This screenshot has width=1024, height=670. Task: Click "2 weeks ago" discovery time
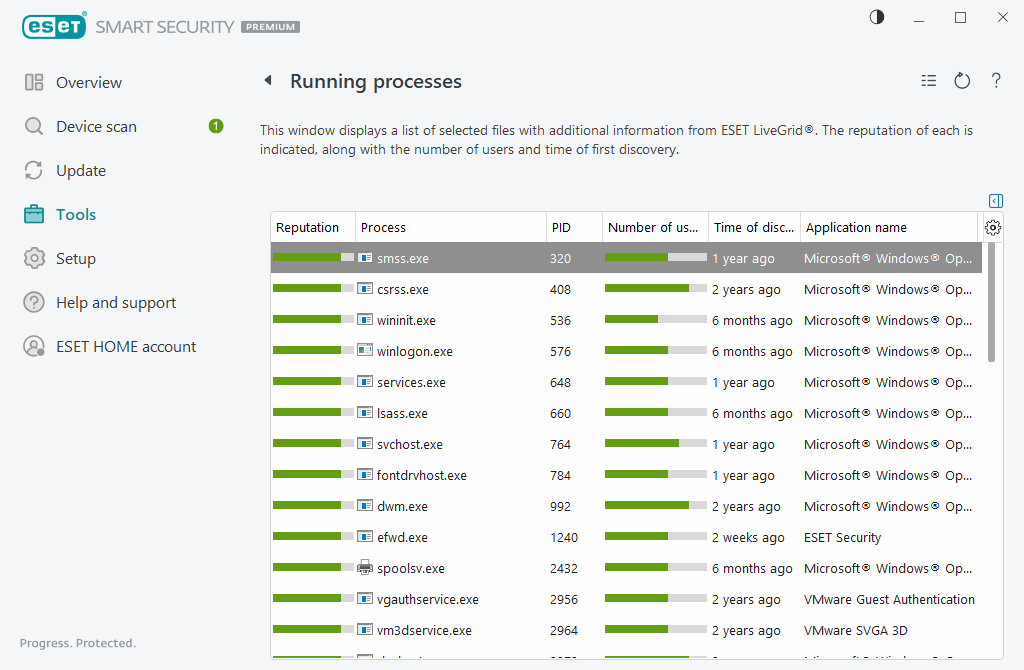pos(748,537)
